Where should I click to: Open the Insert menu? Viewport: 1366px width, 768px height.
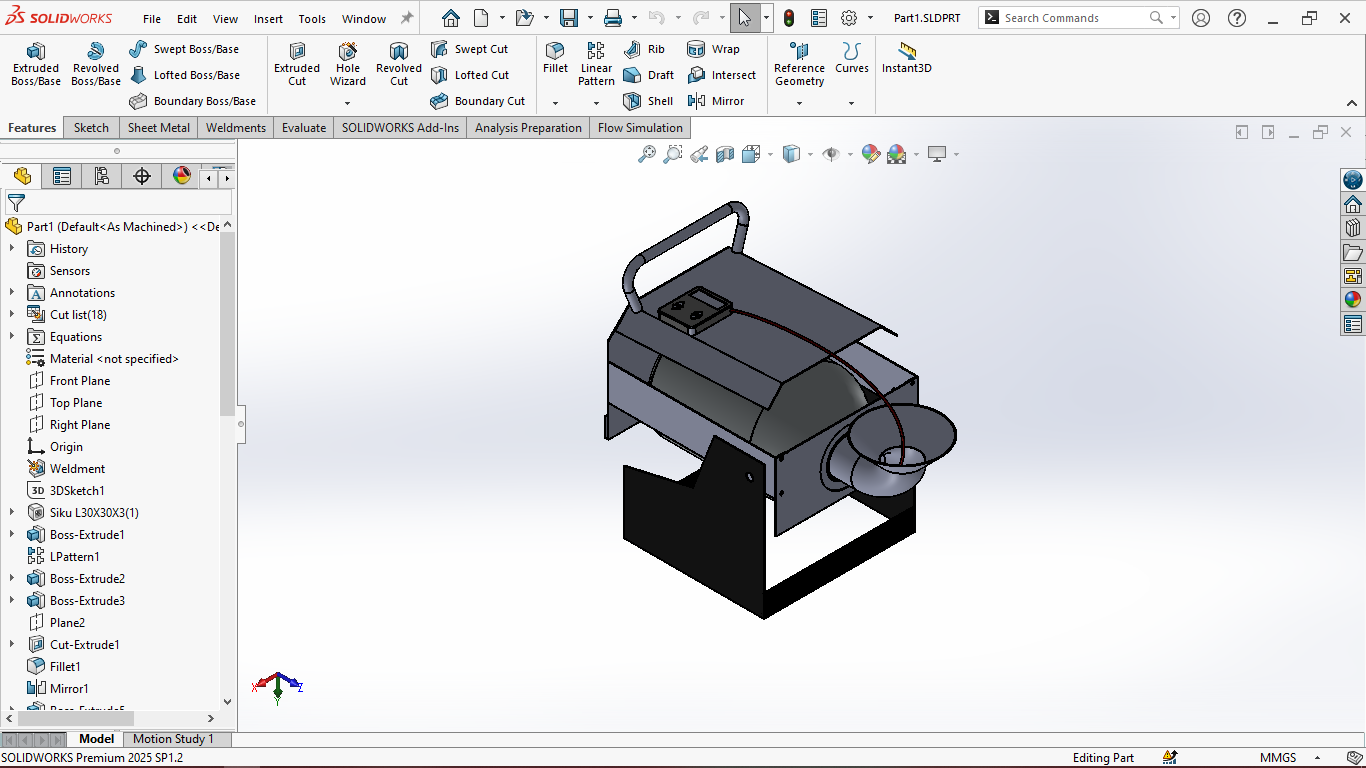tap(268, 19)
